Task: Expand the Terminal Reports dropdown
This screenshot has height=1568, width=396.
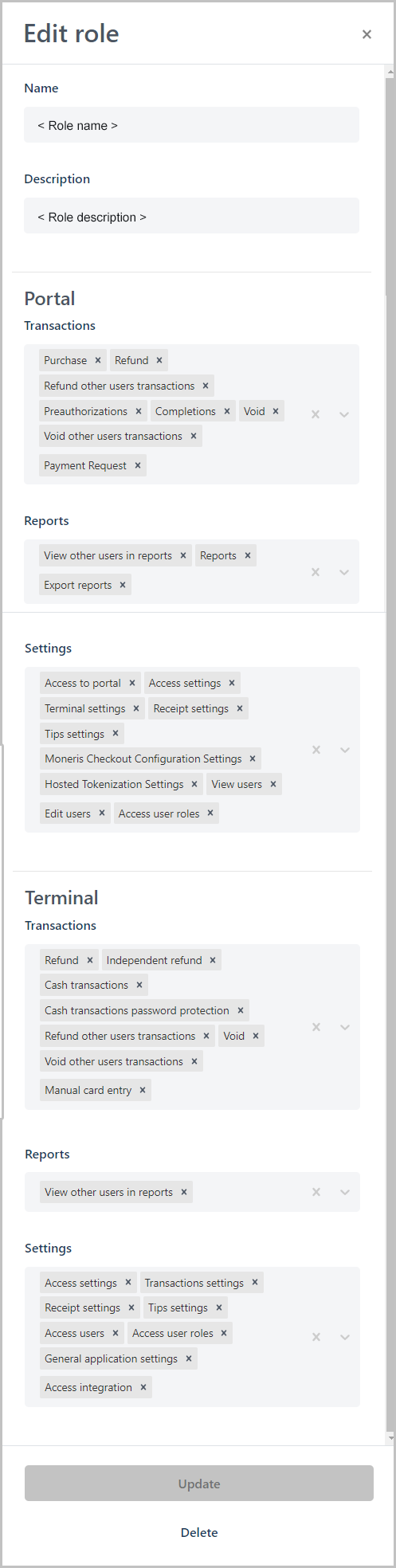Action: click(x=345, y=1192)
